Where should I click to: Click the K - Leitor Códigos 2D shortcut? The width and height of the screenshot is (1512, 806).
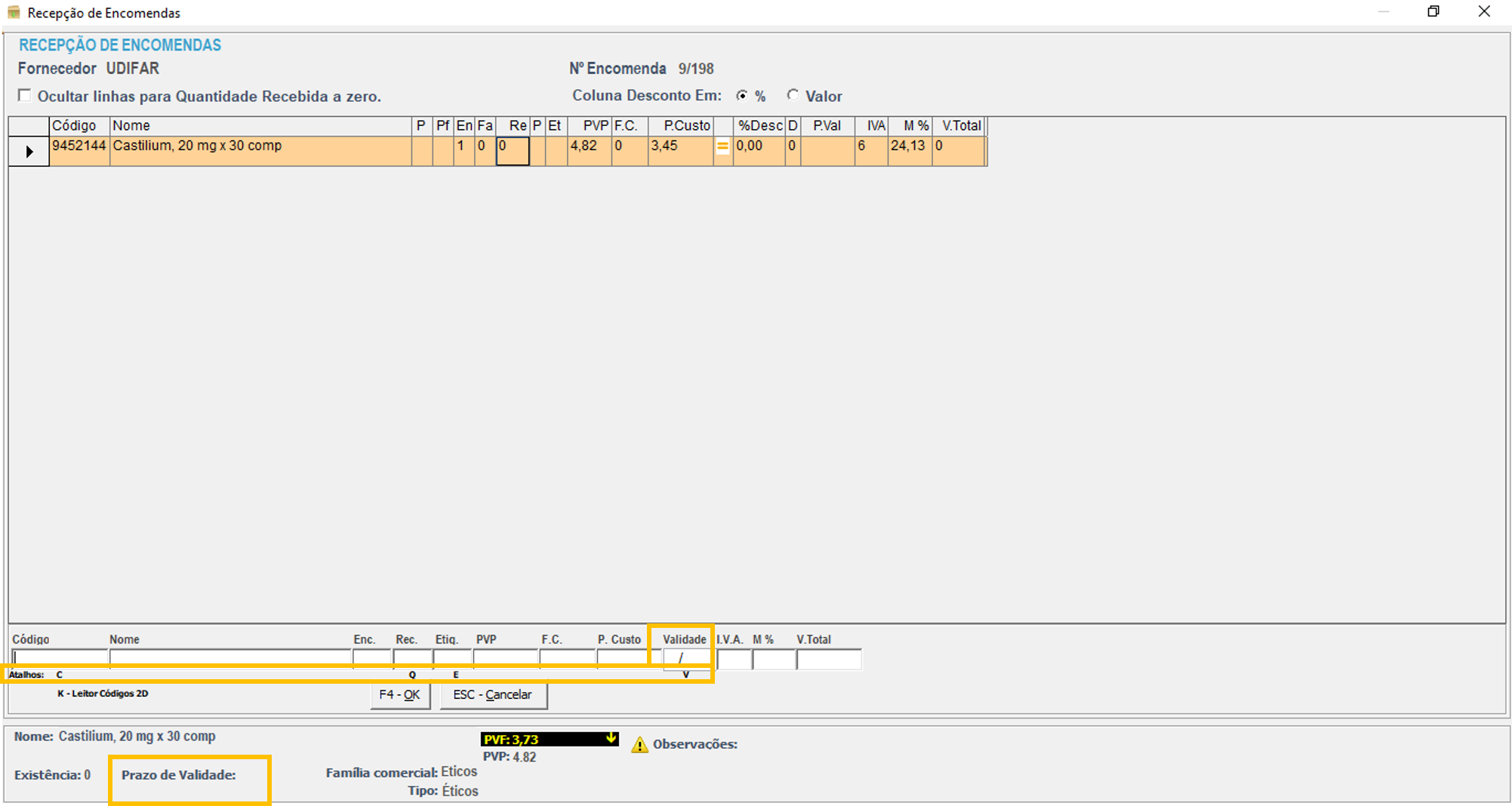tap(103, 694)
